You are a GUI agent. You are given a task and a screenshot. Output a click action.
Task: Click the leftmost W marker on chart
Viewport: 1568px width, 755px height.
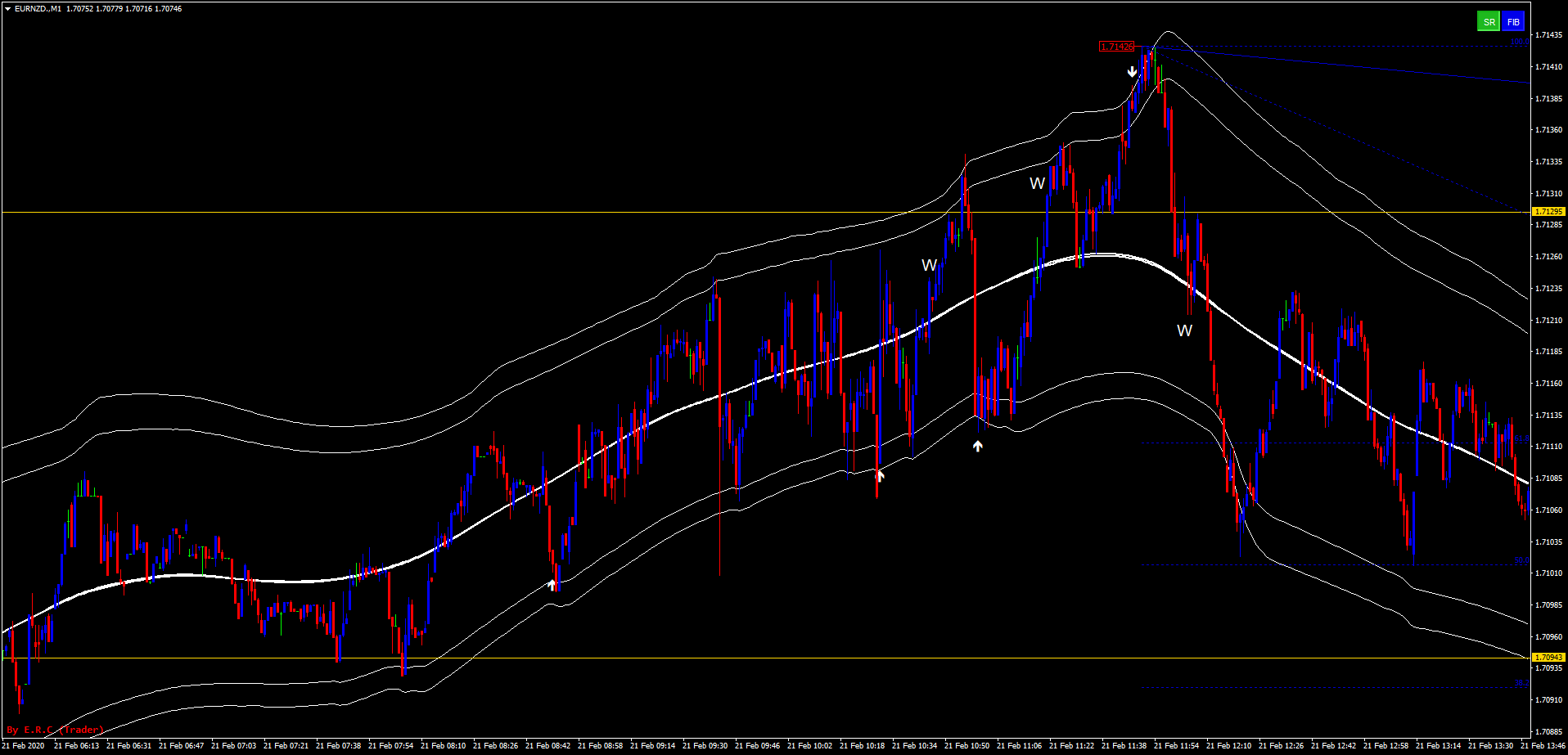929,265
